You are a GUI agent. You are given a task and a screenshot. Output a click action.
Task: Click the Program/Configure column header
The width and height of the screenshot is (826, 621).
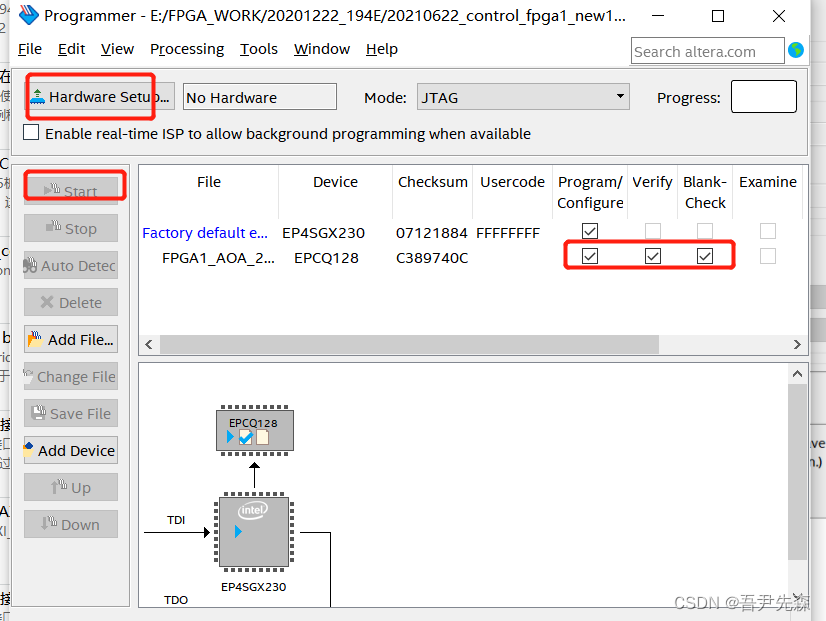click(x=590, y=192)
